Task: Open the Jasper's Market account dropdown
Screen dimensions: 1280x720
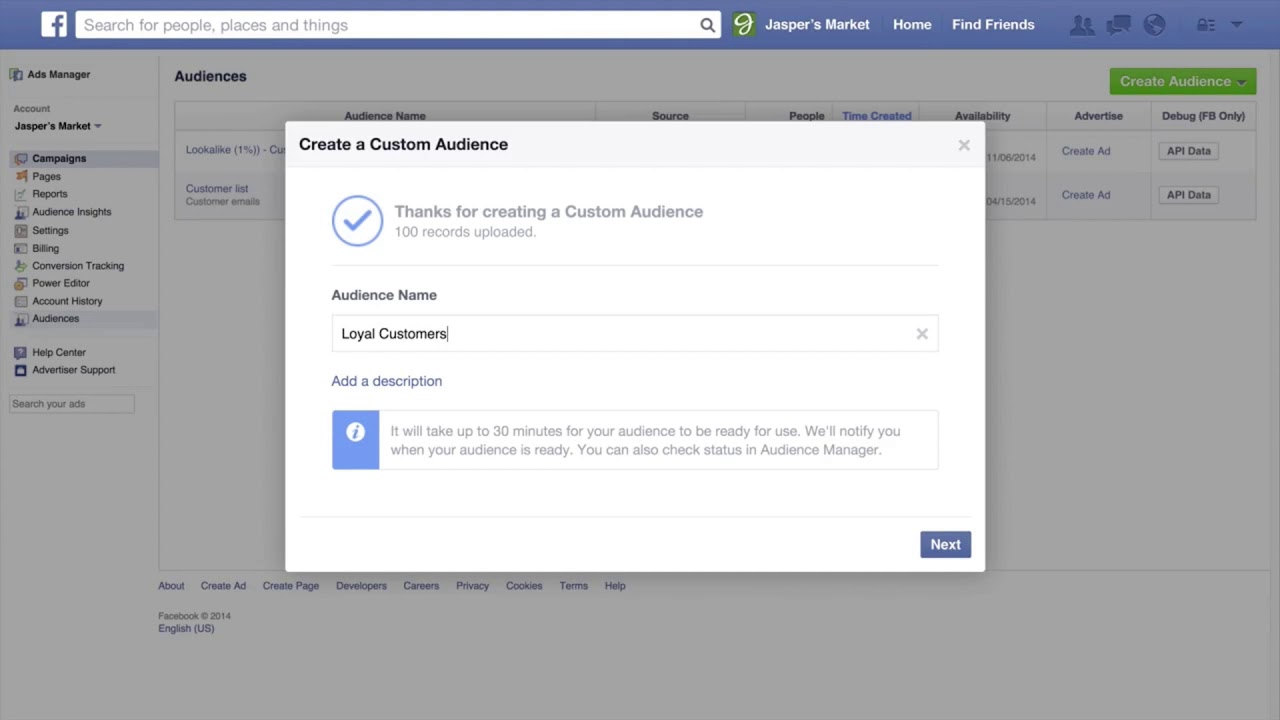Action: pos(58,126)
